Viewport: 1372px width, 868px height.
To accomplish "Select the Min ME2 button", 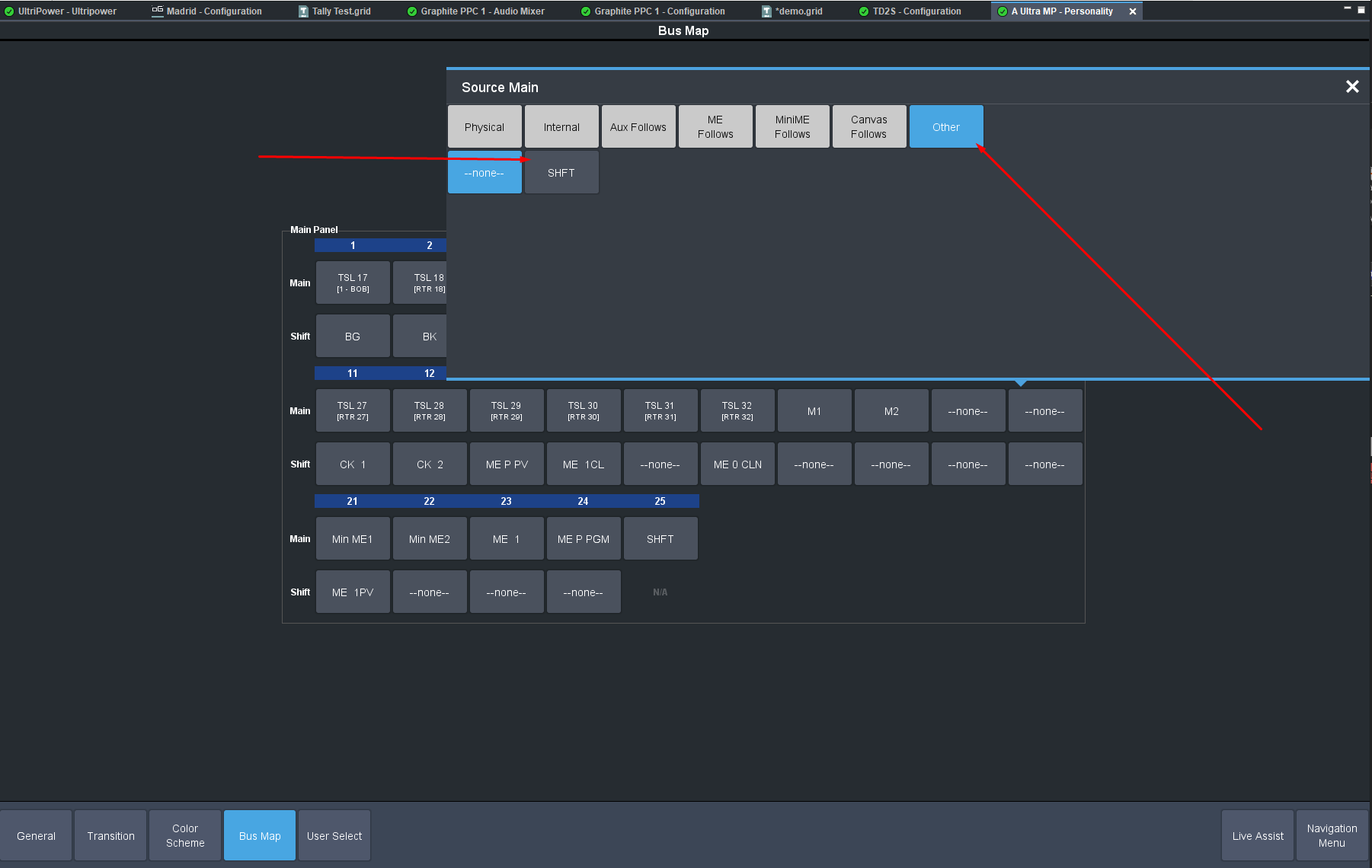I will coord(430,538).
